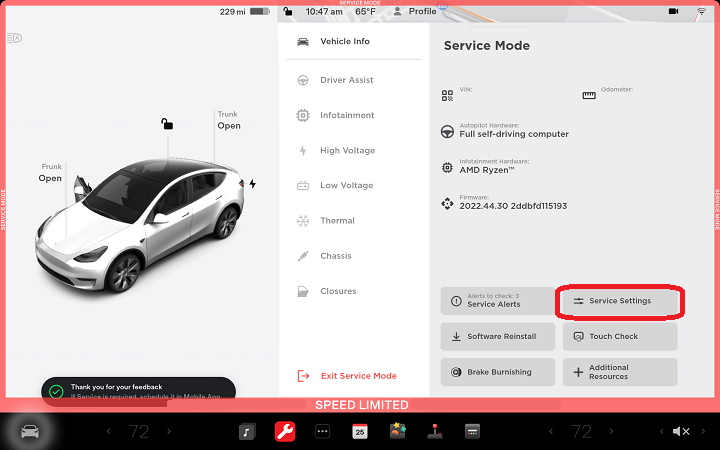Open the music app in dock
The height and width of the screenshot is (450, 720).
coord(246,432)
